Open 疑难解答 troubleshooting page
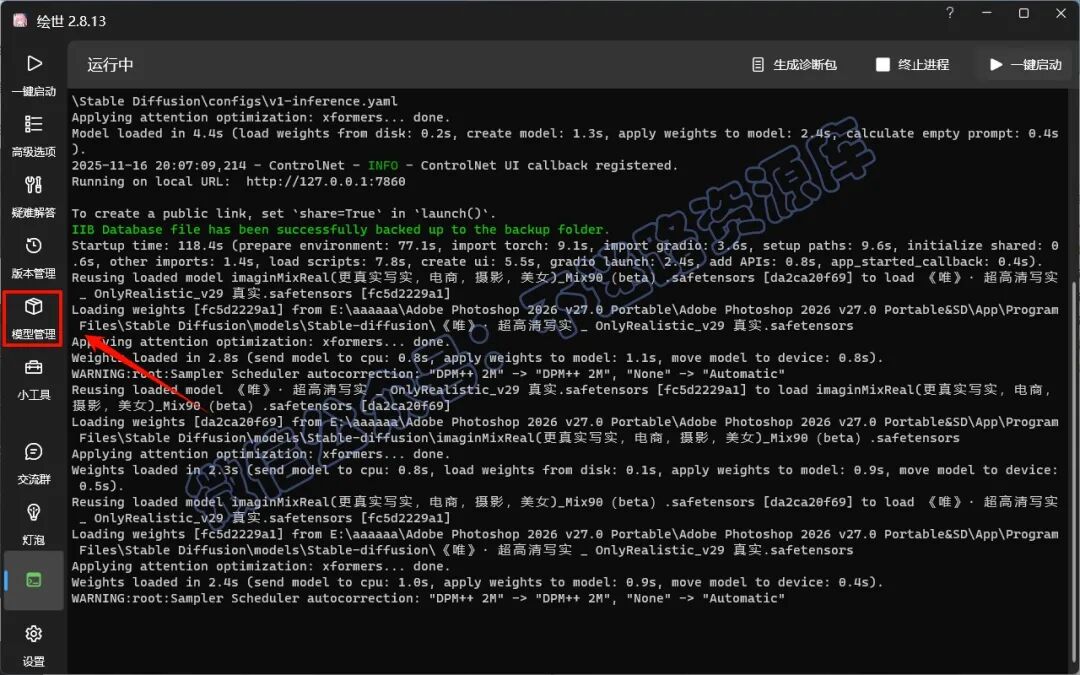Viewport: 1080px width, 675px height. (34, 196)
